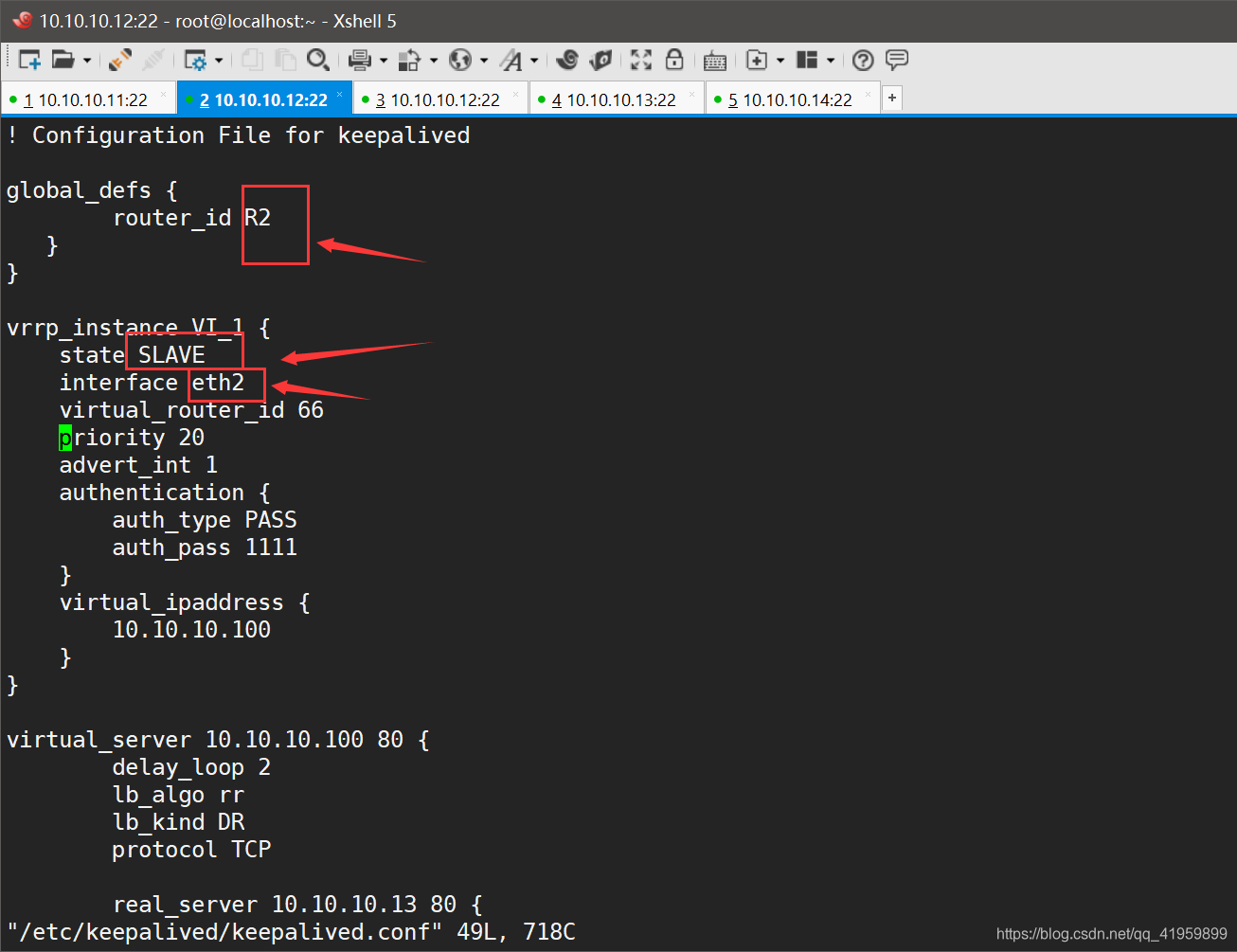The image size is (1237, 952).
Task: Click the tab Layout arrangement icon
Action: coord(807,60)
